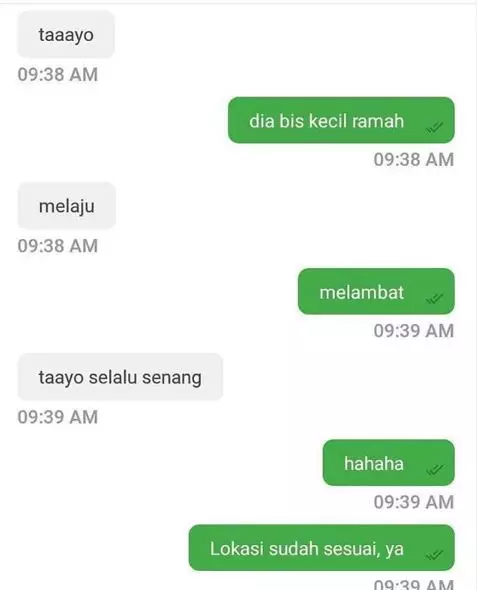Tap the 'melambat' sent message

(x=376, y=292)
